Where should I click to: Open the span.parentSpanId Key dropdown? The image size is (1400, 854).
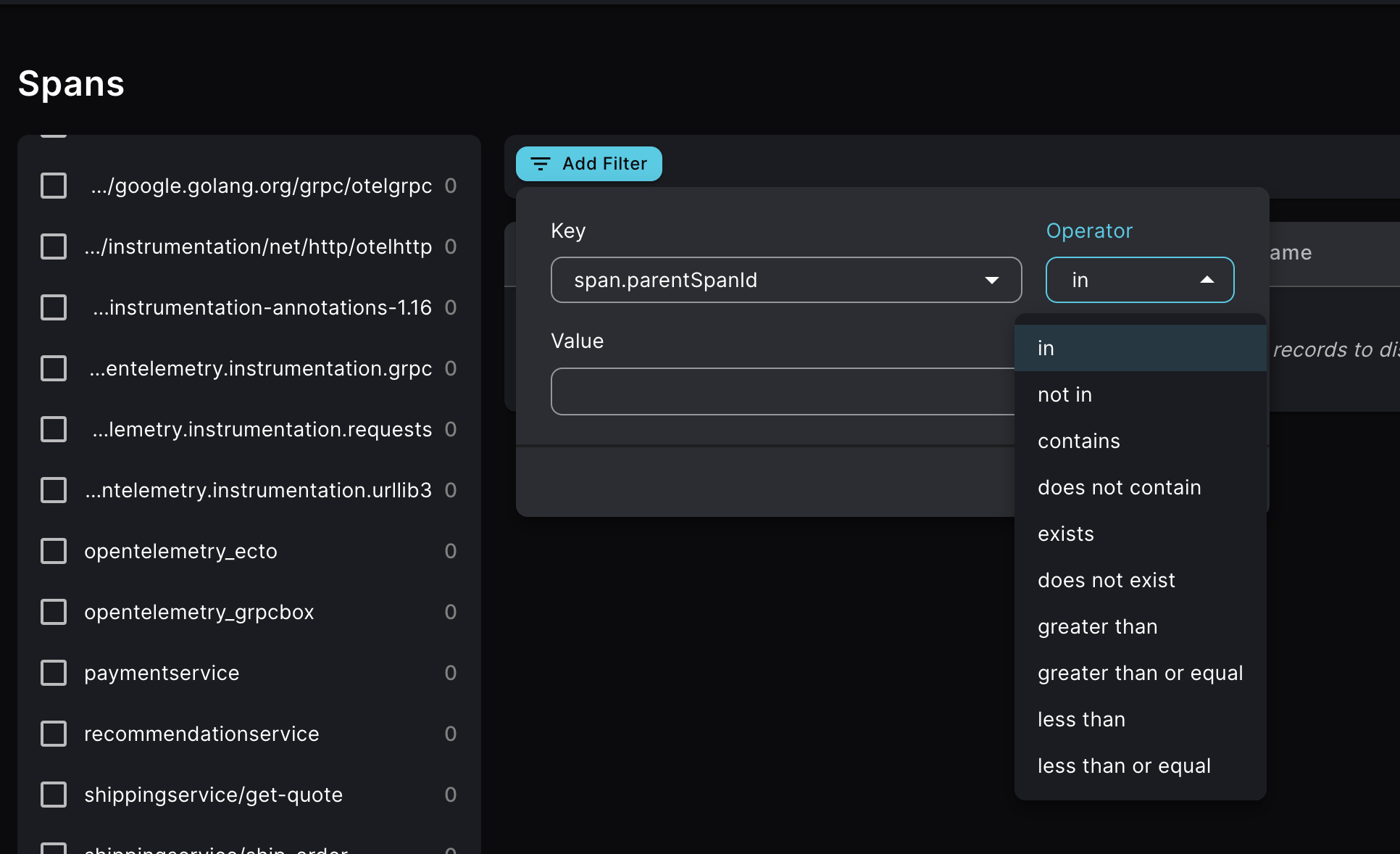pyautogui.click(x=786, y=280)
